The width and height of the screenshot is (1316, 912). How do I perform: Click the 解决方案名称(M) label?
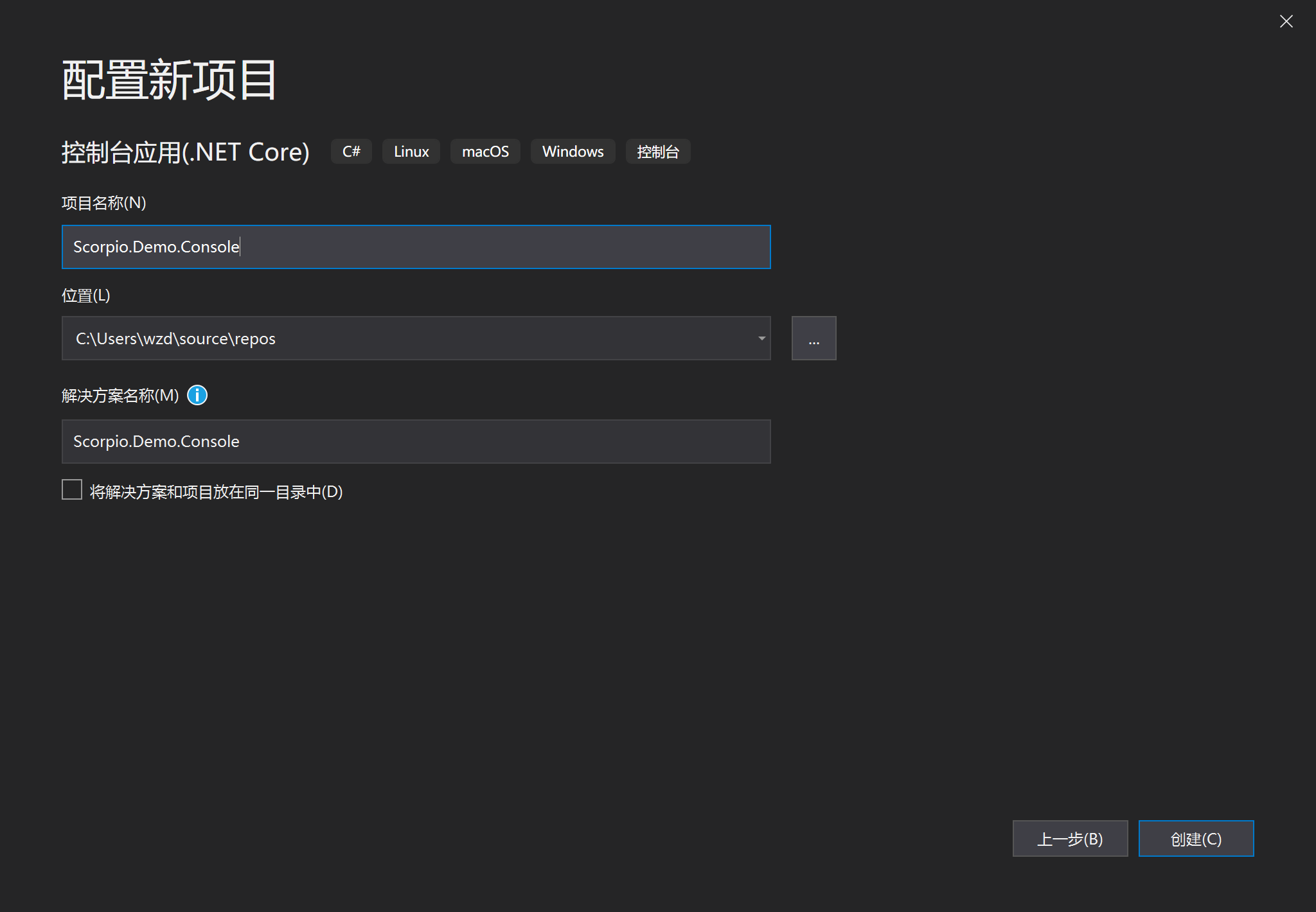click(120, 396)
